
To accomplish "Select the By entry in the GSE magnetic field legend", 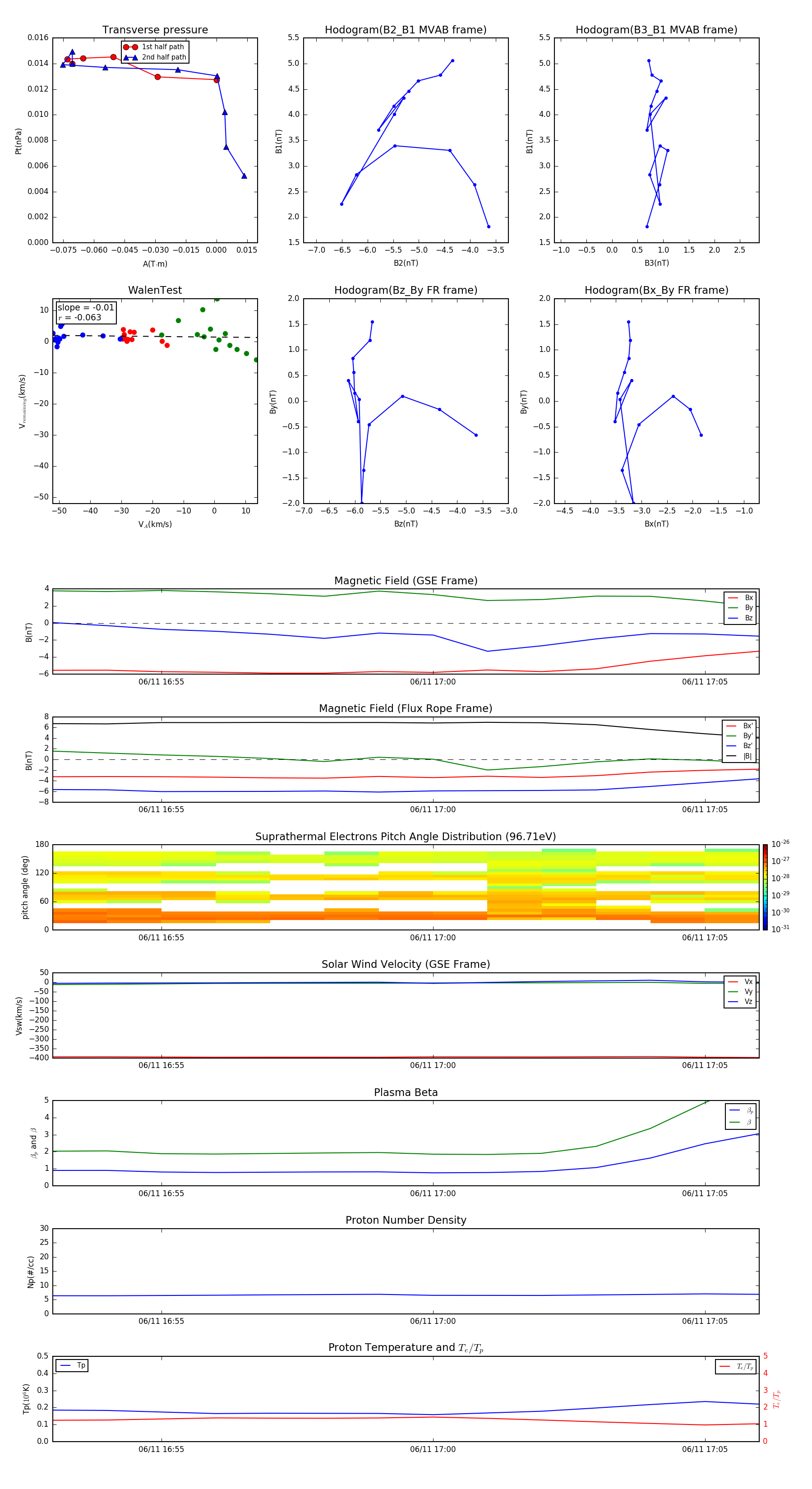I will [740, 607].
